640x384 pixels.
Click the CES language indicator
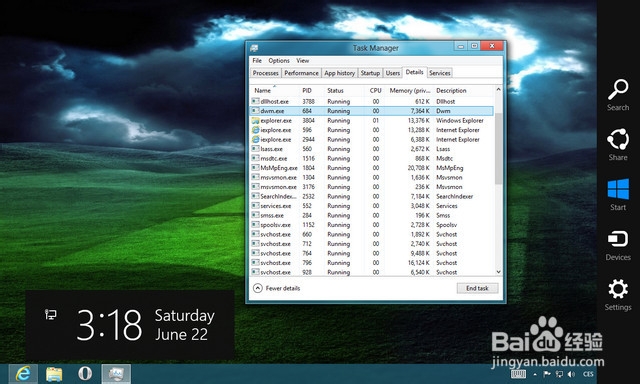tap(588, 374)
